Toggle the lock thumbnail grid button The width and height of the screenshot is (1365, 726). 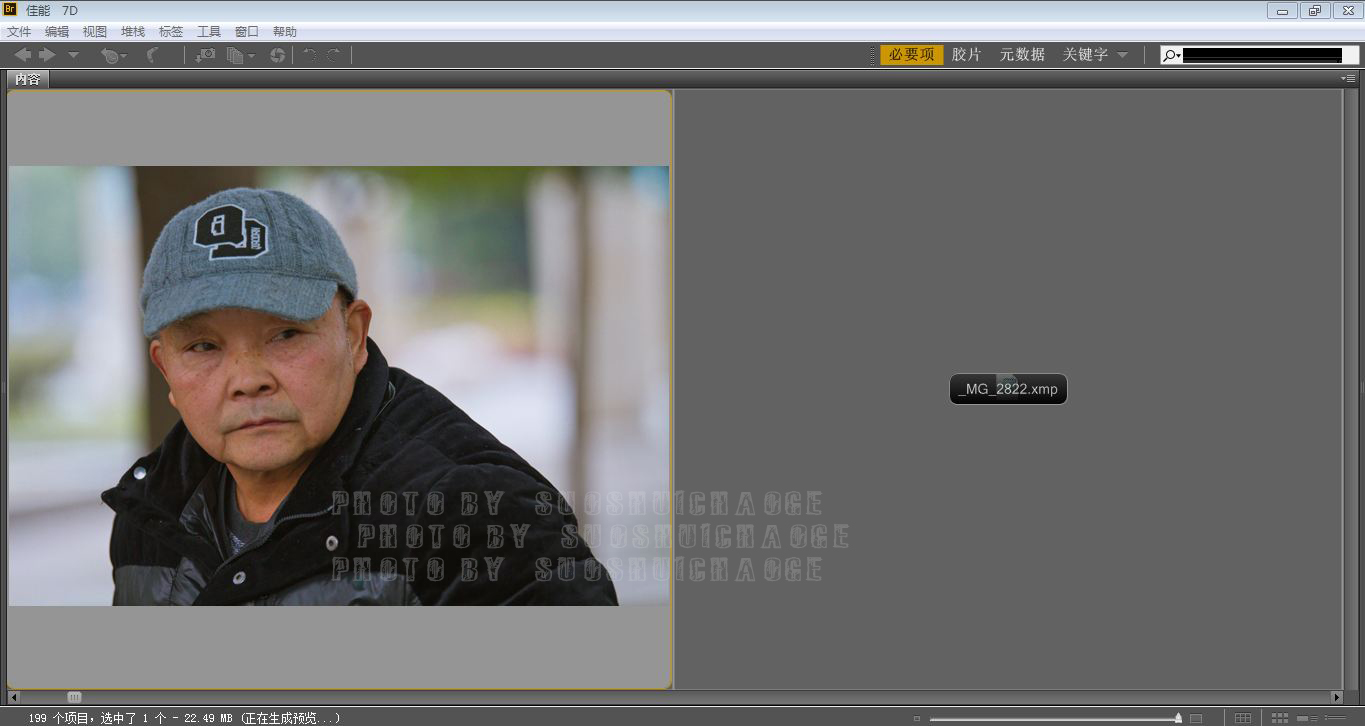pos(1242,718)
